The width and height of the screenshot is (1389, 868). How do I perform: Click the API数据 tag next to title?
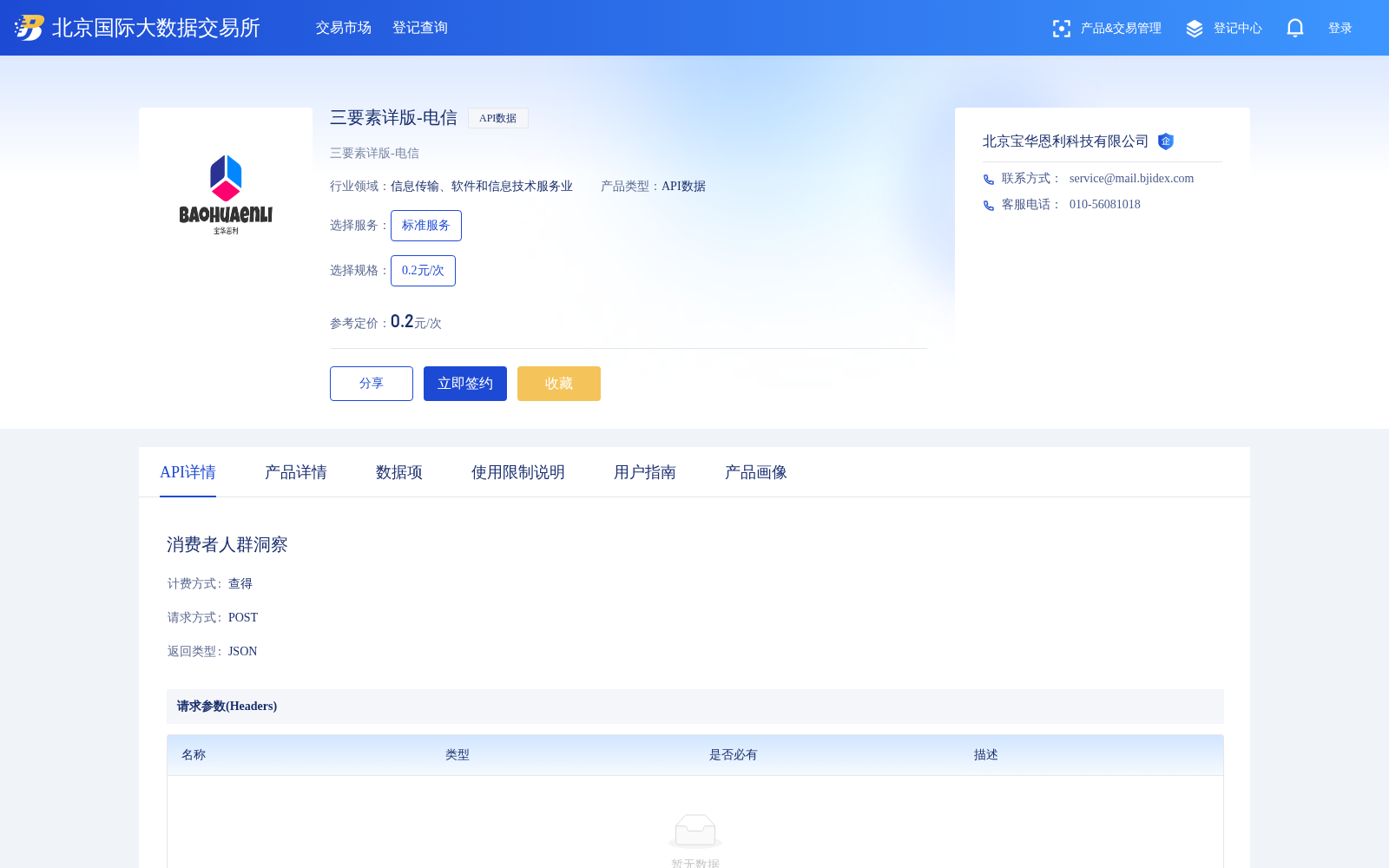pos(498,118)
